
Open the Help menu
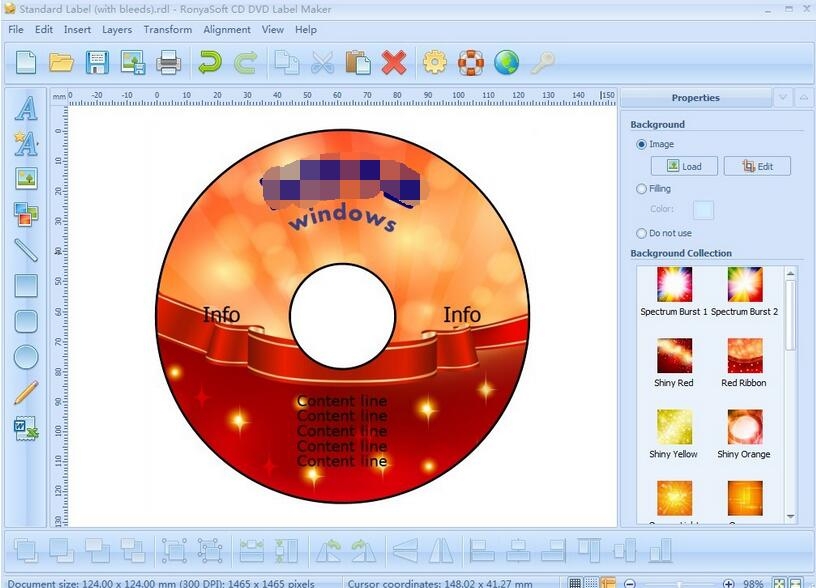pyautogui.click(x=305, y=30)
